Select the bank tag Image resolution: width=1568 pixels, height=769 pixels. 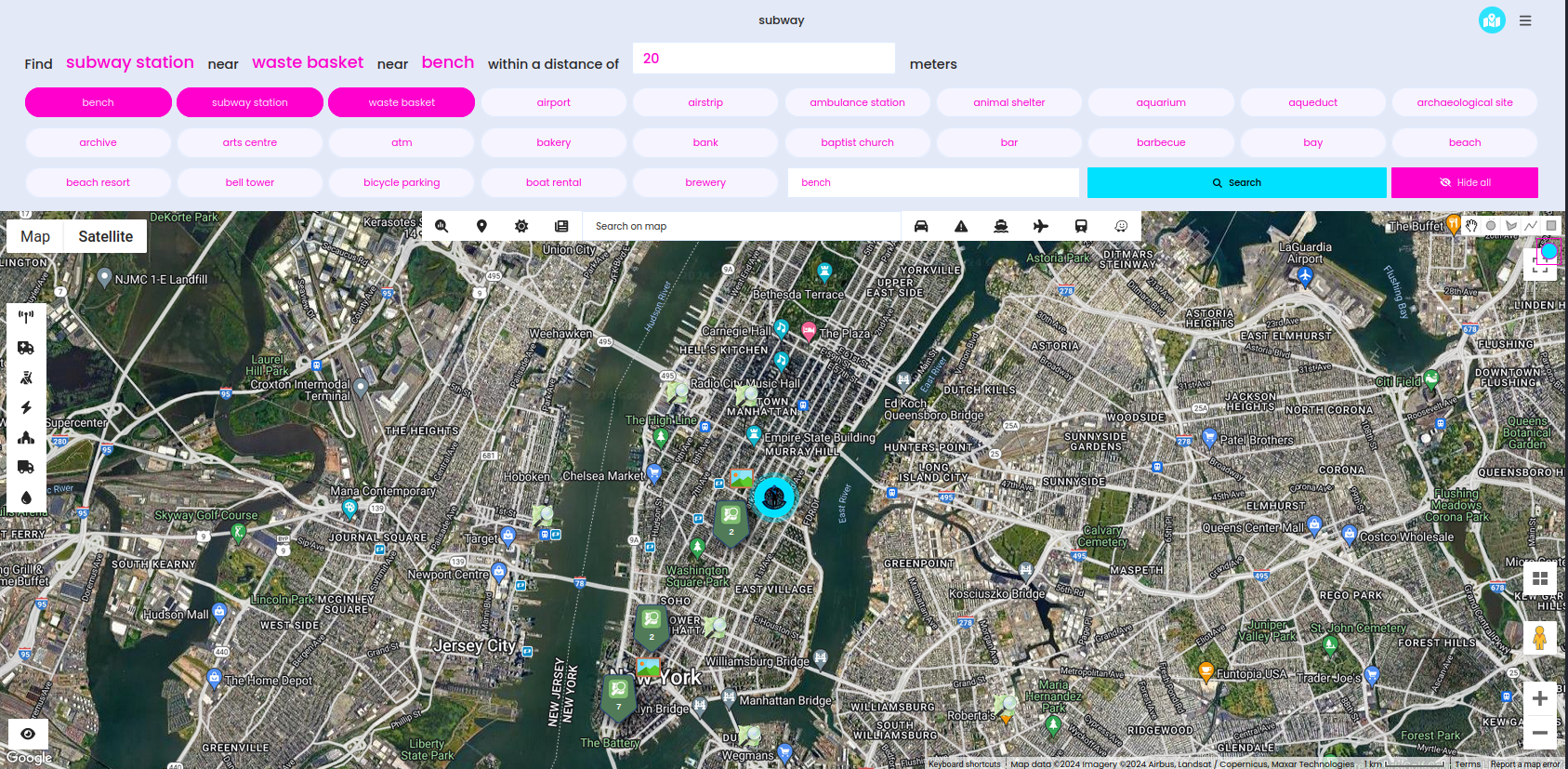(705, 142)
